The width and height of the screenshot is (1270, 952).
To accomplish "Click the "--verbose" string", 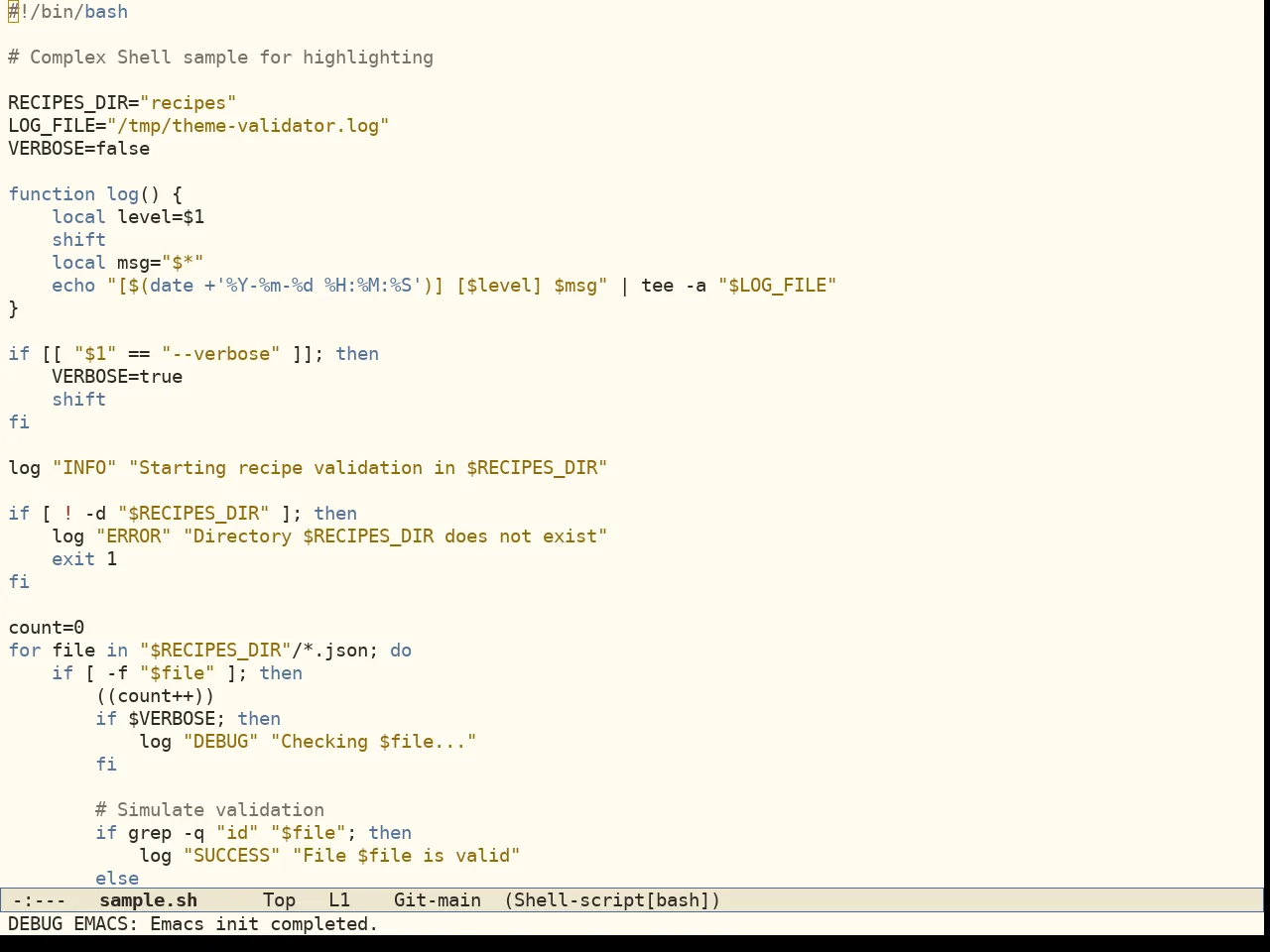I will (x=220, y=354).
